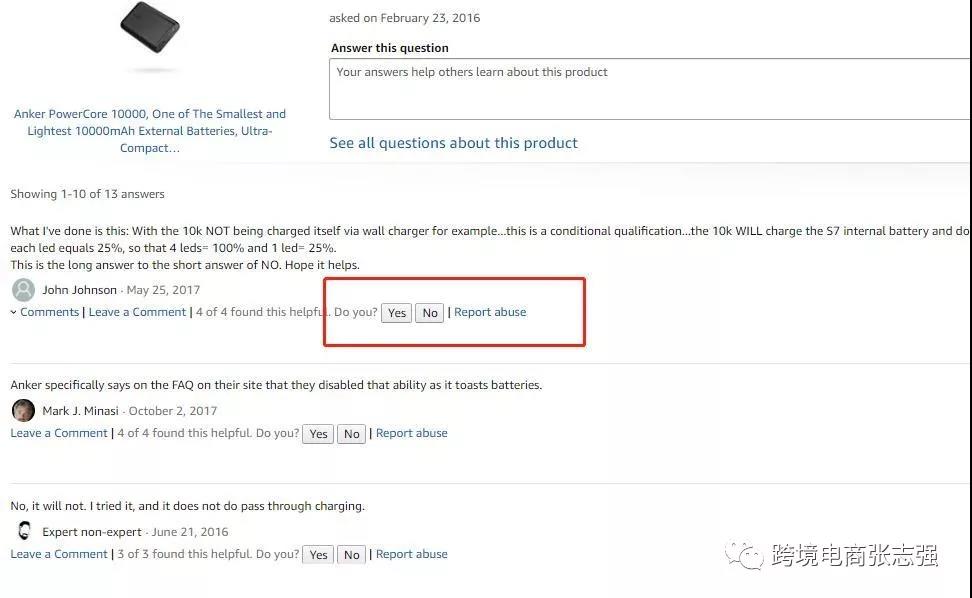972x598 pixels.
Task: Vote No on John Johnson's answer
Action: click(430, 313)
